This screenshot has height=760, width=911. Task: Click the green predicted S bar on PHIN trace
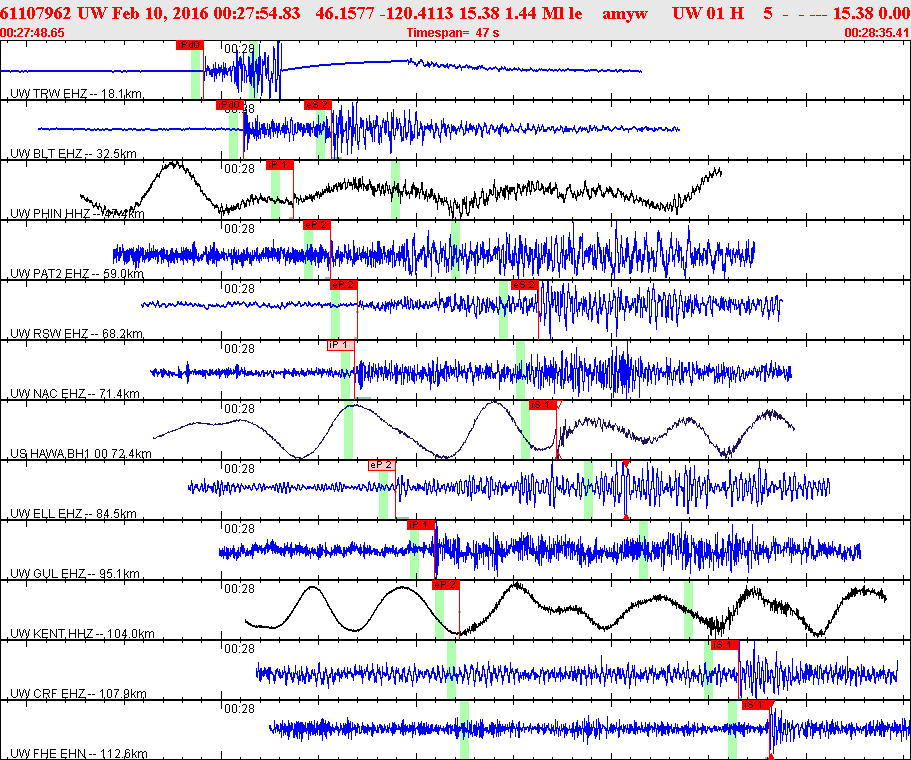(395, 190)
